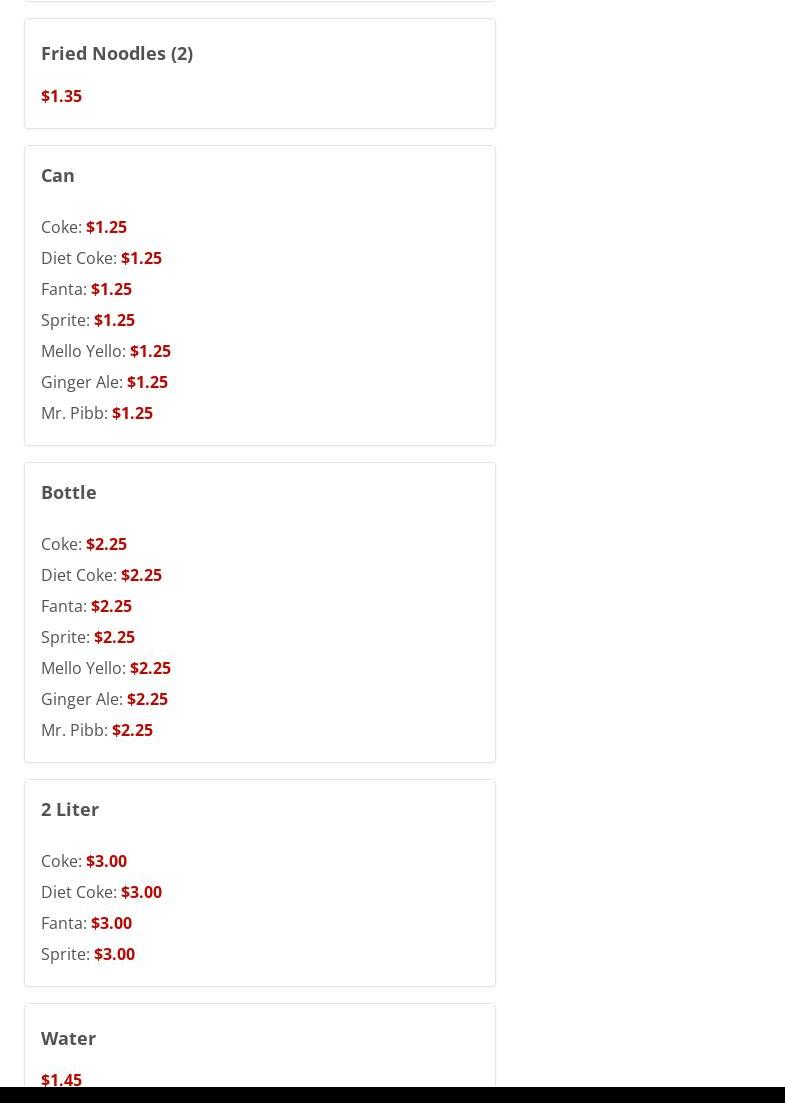Screen dimensions: 785x1103
Task: Select the $1.45 Water price
Action: pos(61,1080)
